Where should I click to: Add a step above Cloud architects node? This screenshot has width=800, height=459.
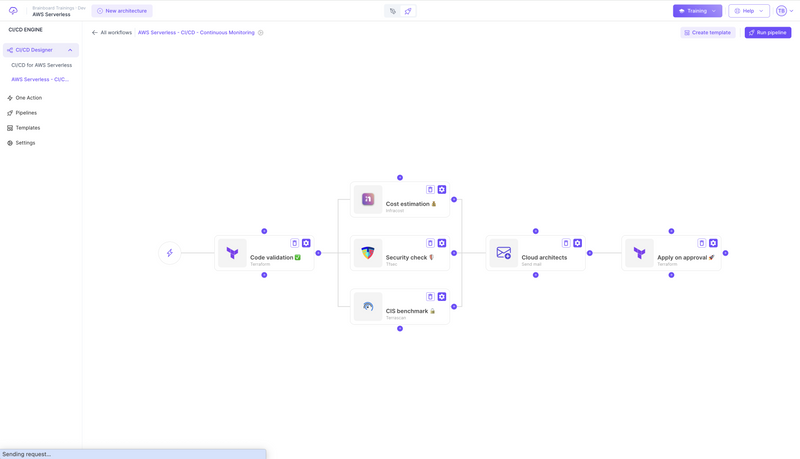[x=536, y=231]
